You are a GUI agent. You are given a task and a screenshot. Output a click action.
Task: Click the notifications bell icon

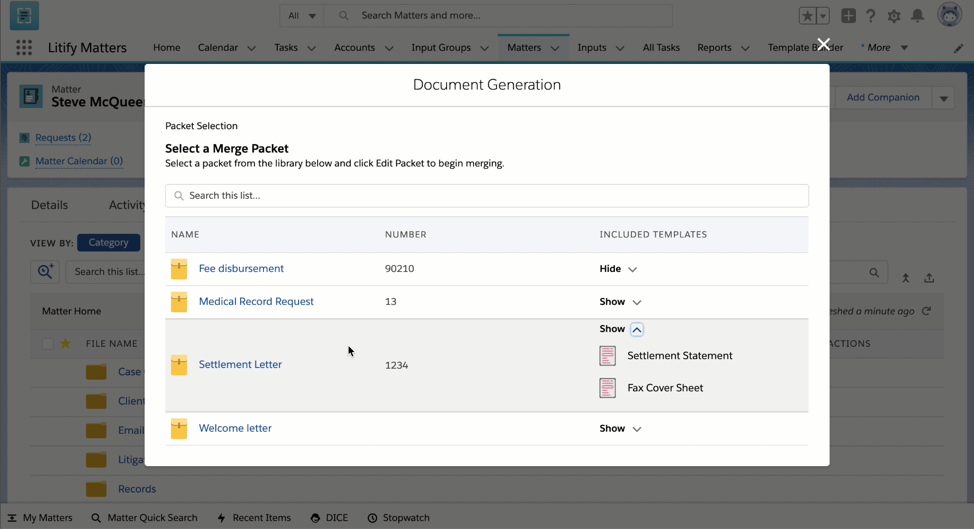coord(917,16)
